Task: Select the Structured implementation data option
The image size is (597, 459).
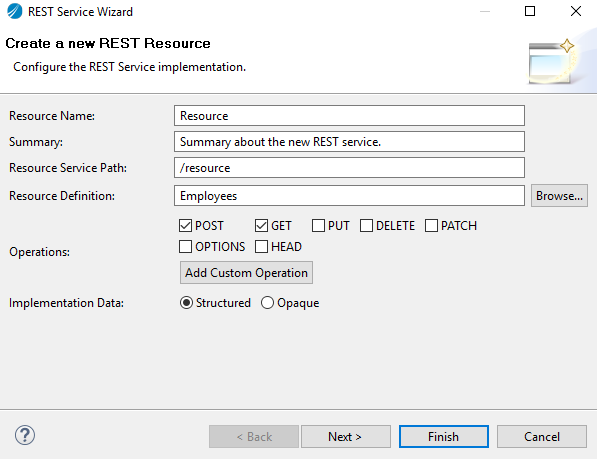Action: coord(186,303)
